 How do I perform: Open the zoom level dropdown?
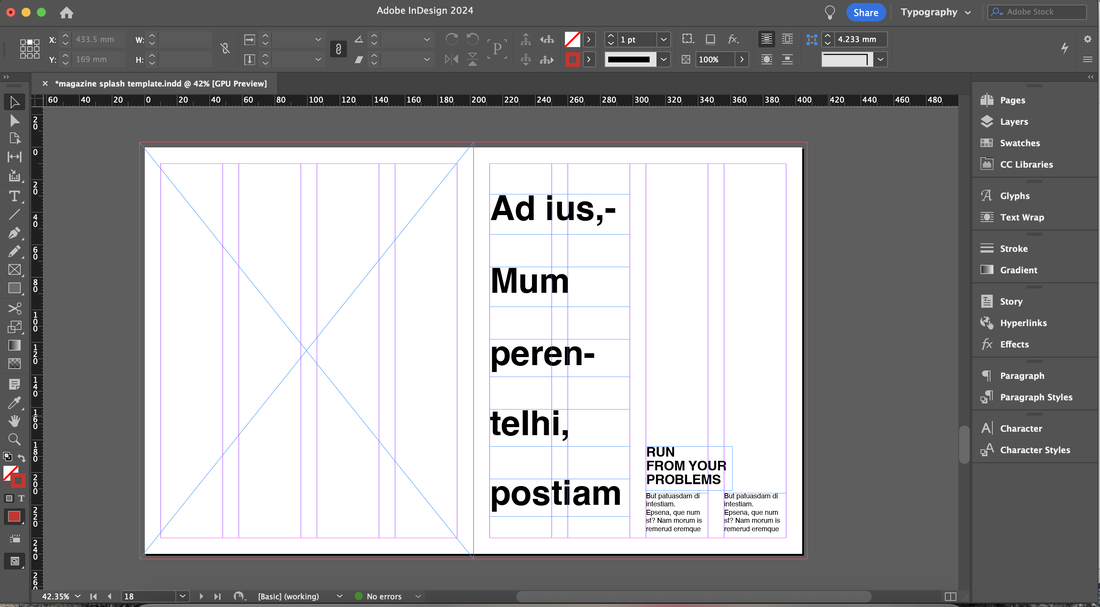[77, 596]
